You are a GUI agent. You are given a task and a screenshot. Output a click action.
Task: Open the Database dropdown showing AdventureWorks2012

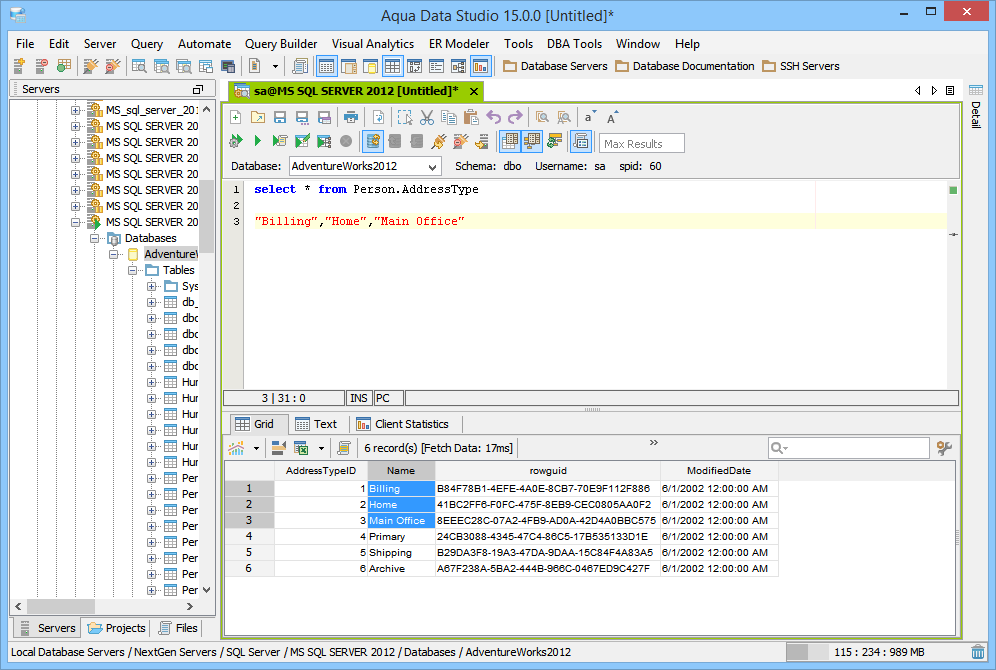coord(365,166)
